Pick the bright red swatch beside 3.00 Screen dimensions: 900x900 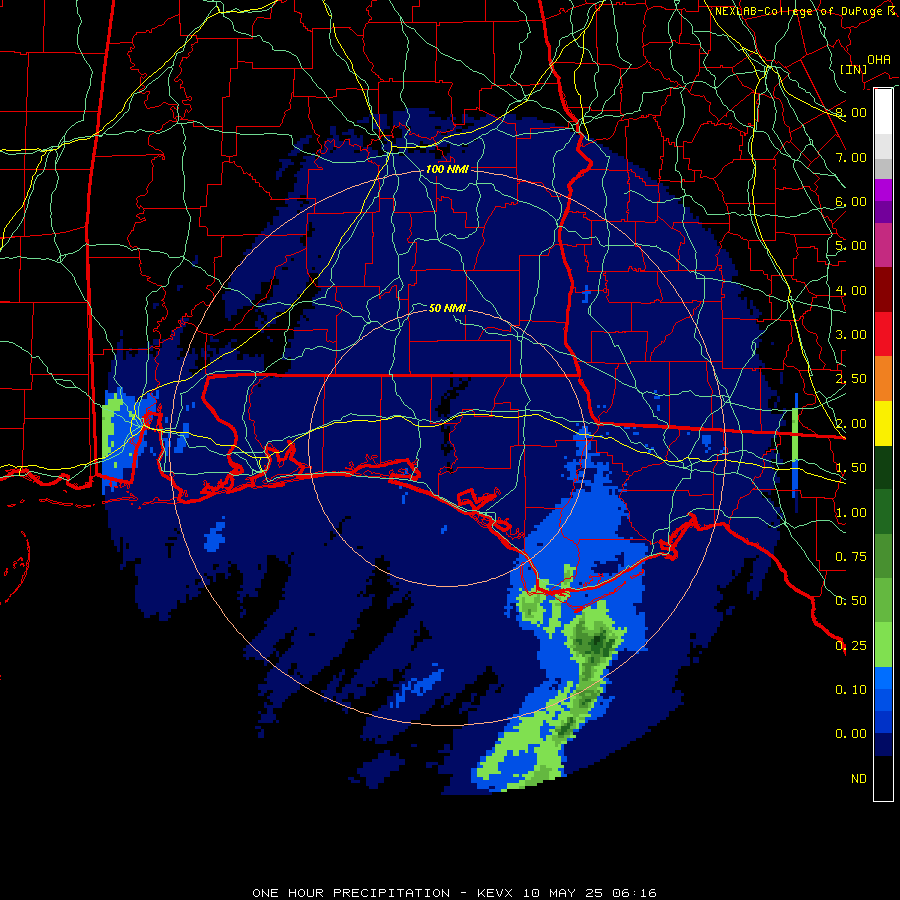tap(883, 334)
